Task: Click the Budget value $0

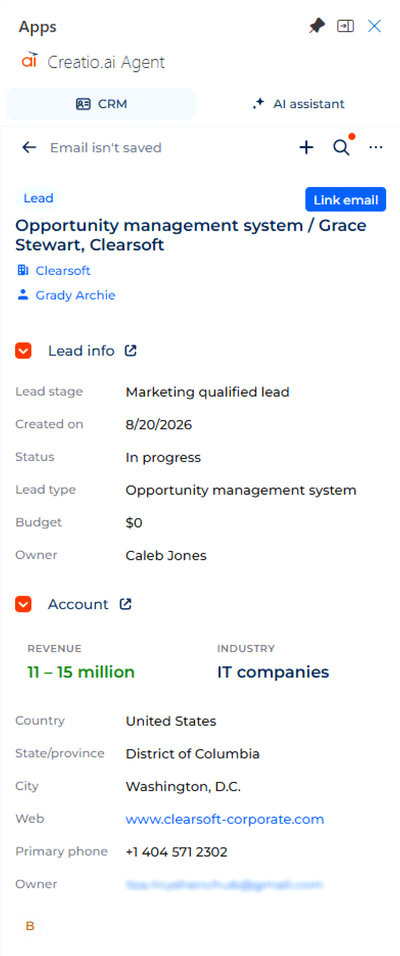Action: click(x=134, y=523)
